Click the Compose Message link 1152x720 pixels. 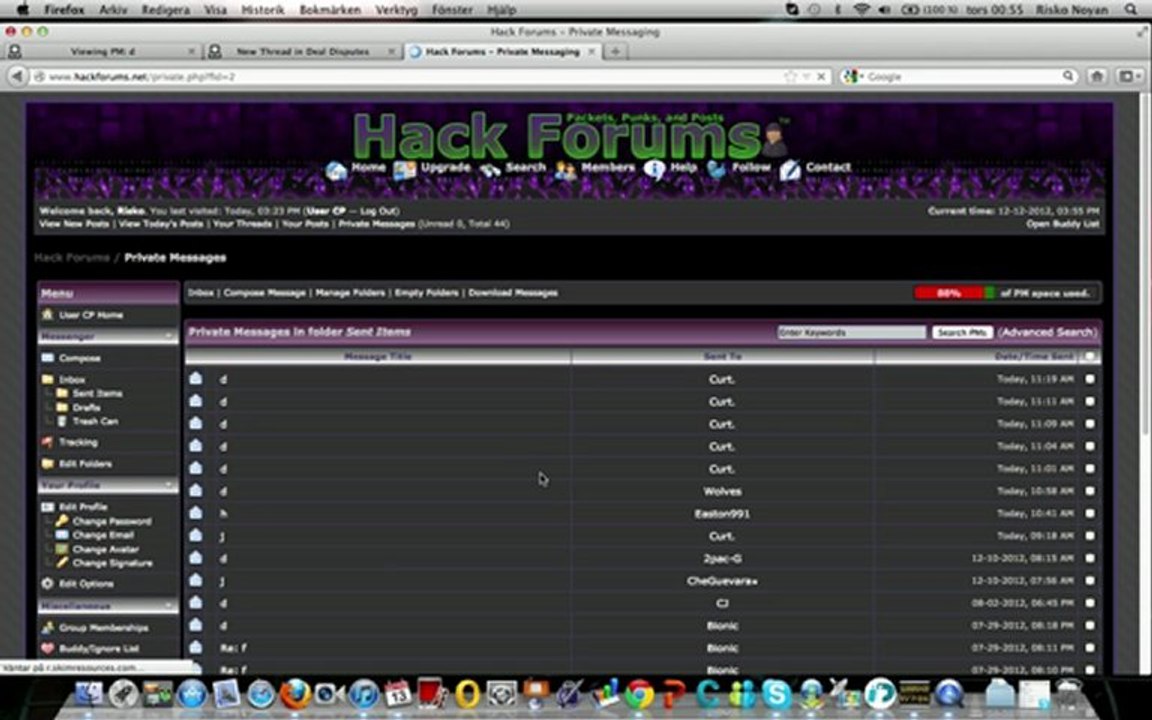[x=264, y=292]
